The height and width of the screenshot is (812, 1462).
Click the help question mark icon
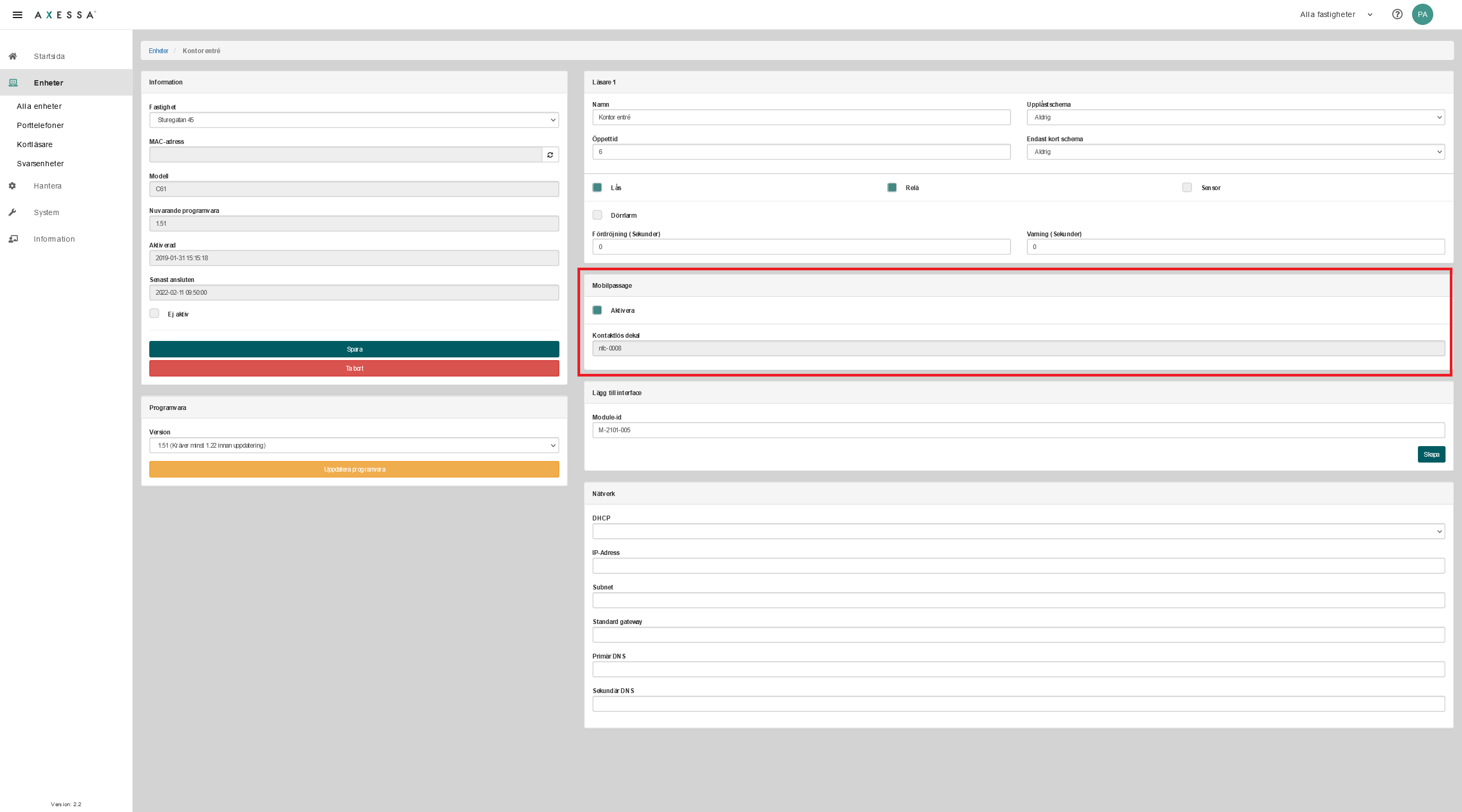click(1397, 14)
